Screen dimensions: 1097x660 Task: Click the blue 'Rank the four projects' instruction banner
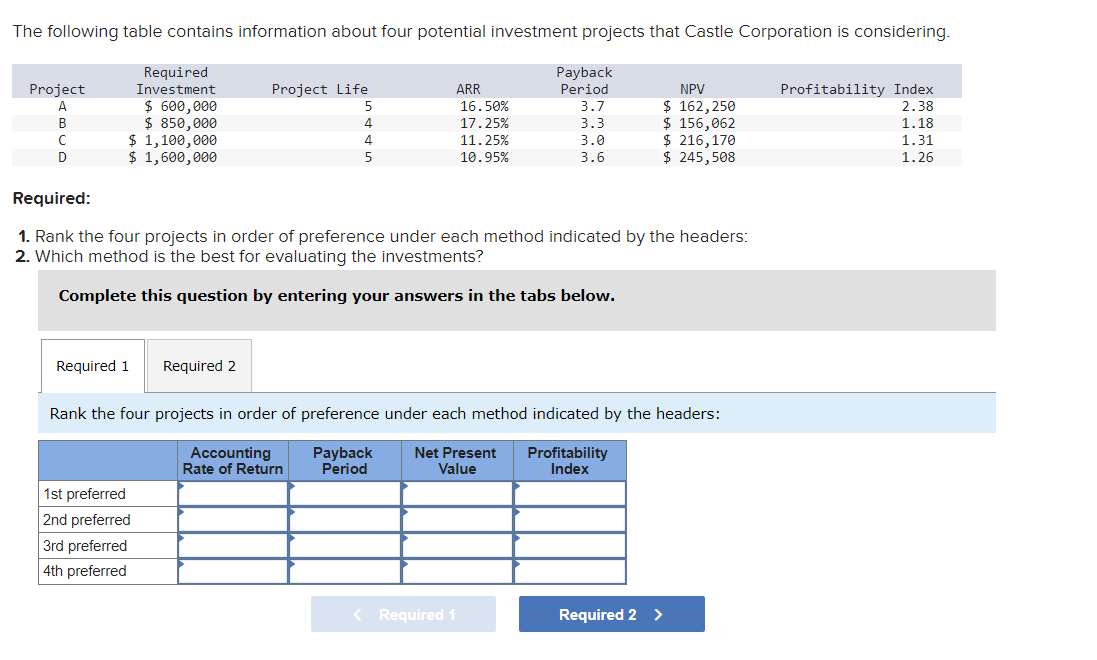point(517,413)
